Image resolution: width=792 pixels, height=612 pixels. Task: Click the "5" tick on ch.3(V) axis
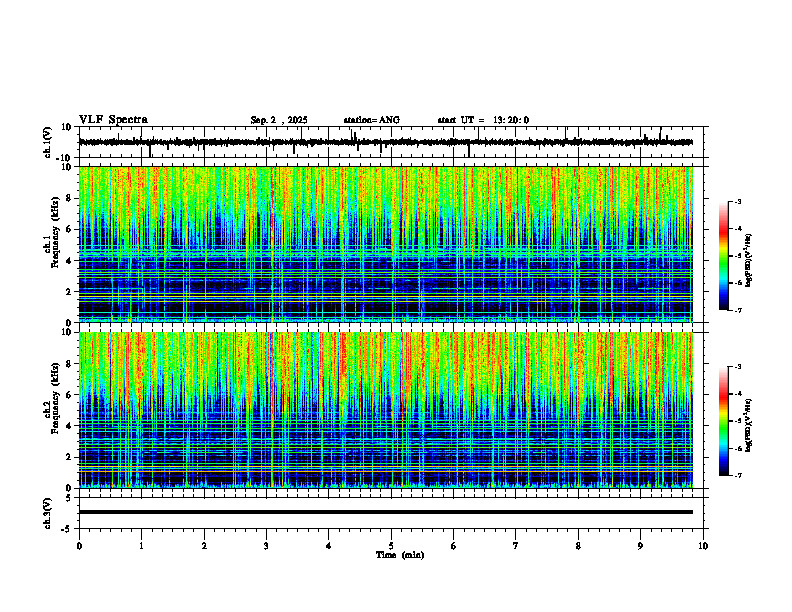pyautogui.click(x=70, y=498)
